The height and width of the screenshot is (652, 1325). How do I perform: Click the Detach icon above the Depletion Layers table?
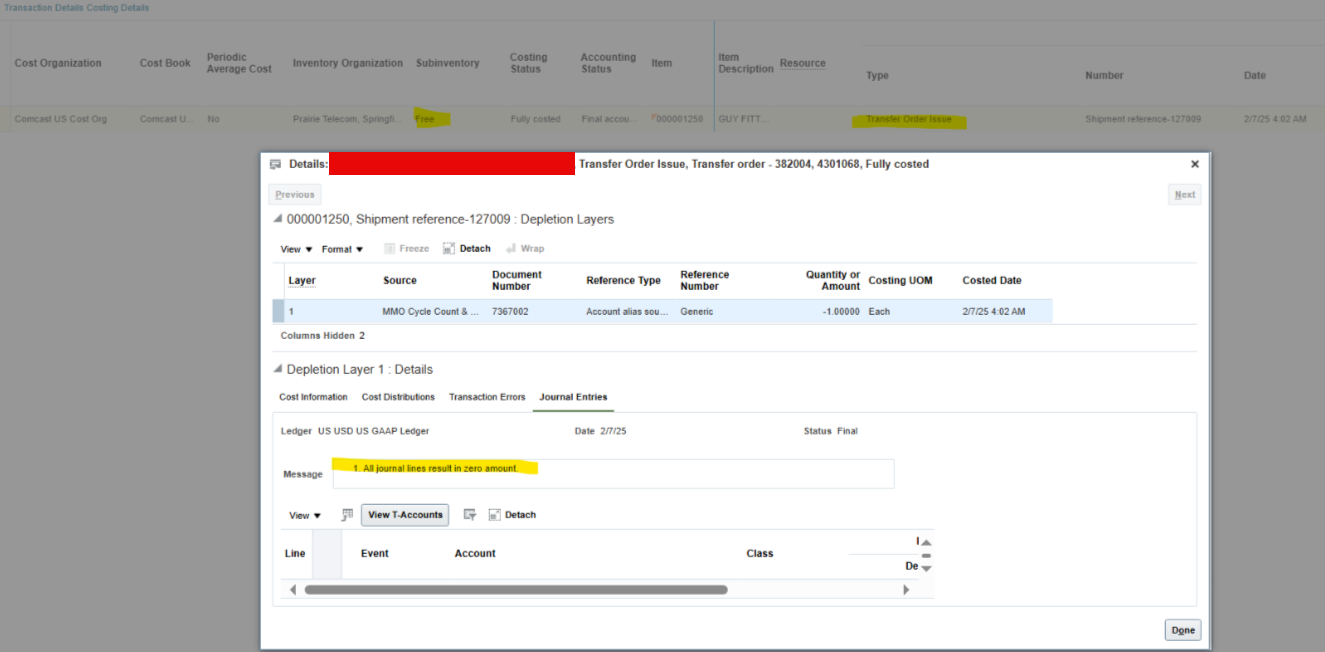pos(449,248)
